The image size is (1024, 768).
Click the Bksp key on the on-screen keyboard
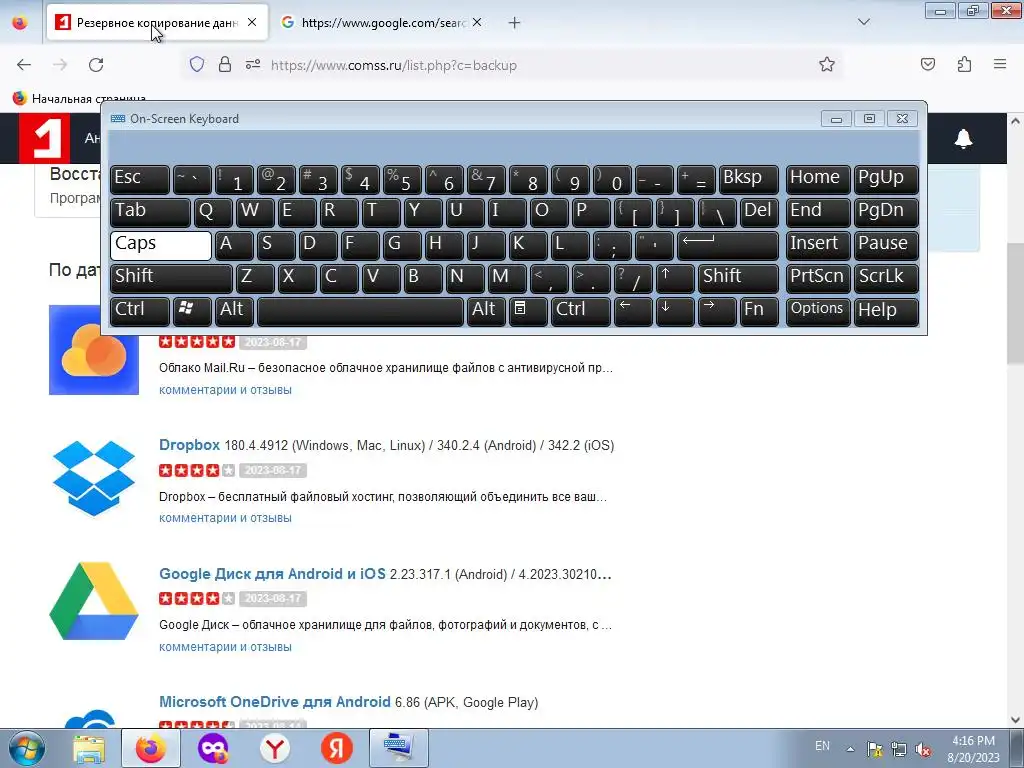click(x=748, y=180)
